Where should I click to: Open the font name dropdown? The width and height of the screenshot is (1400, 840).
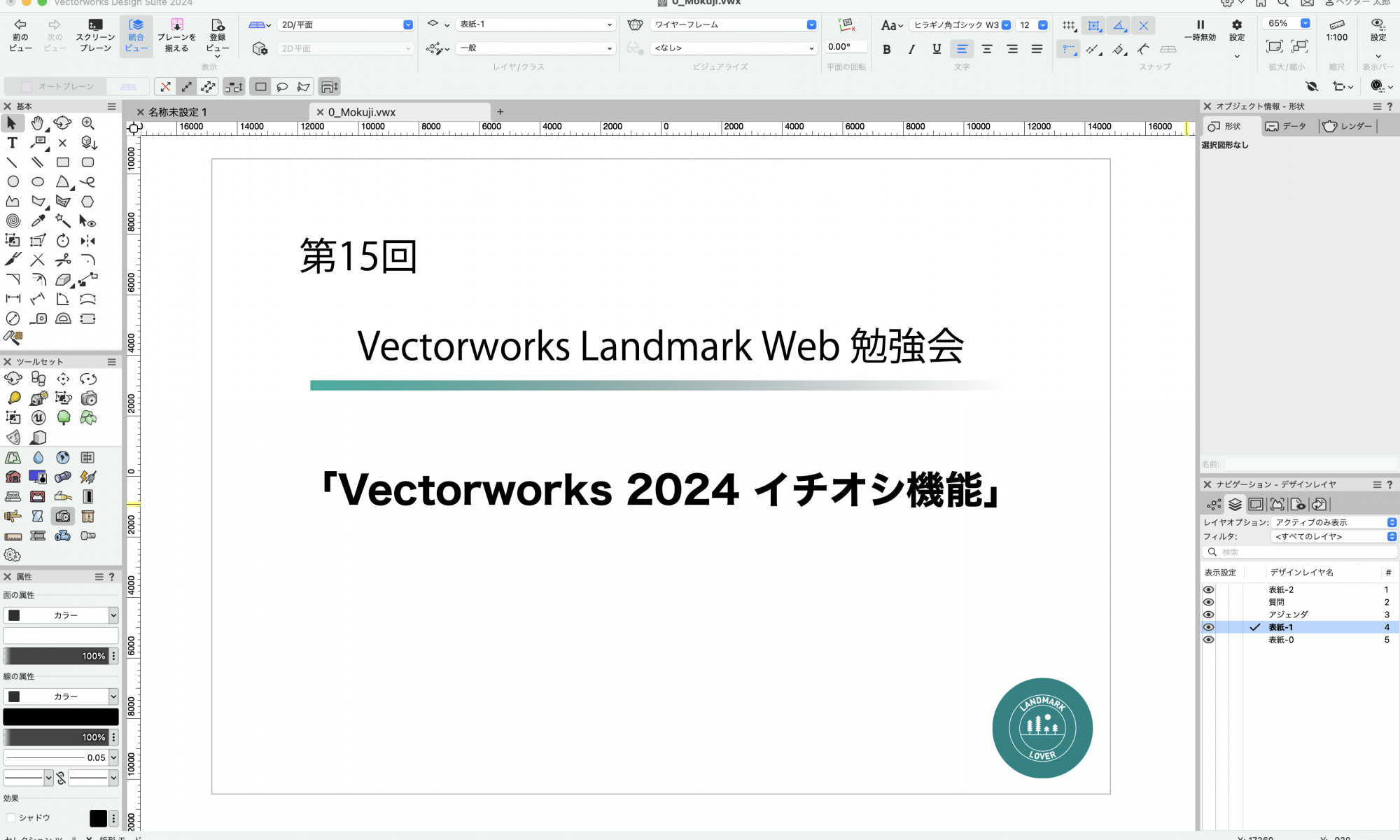pyautogui.click(x=961, y=25)
